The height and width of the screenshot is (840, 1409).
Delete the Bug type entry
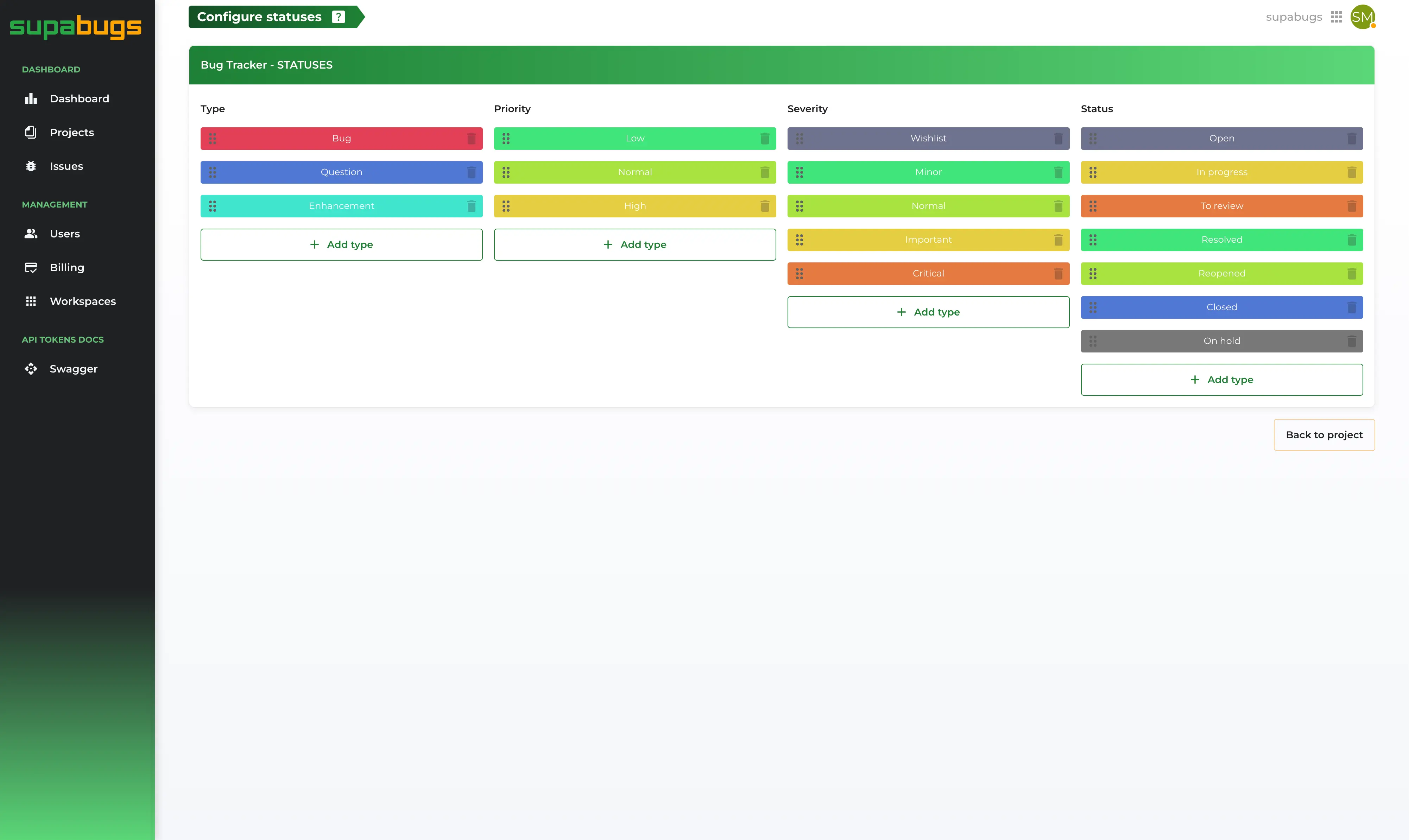pyautogui.click(x=471, y=139)
